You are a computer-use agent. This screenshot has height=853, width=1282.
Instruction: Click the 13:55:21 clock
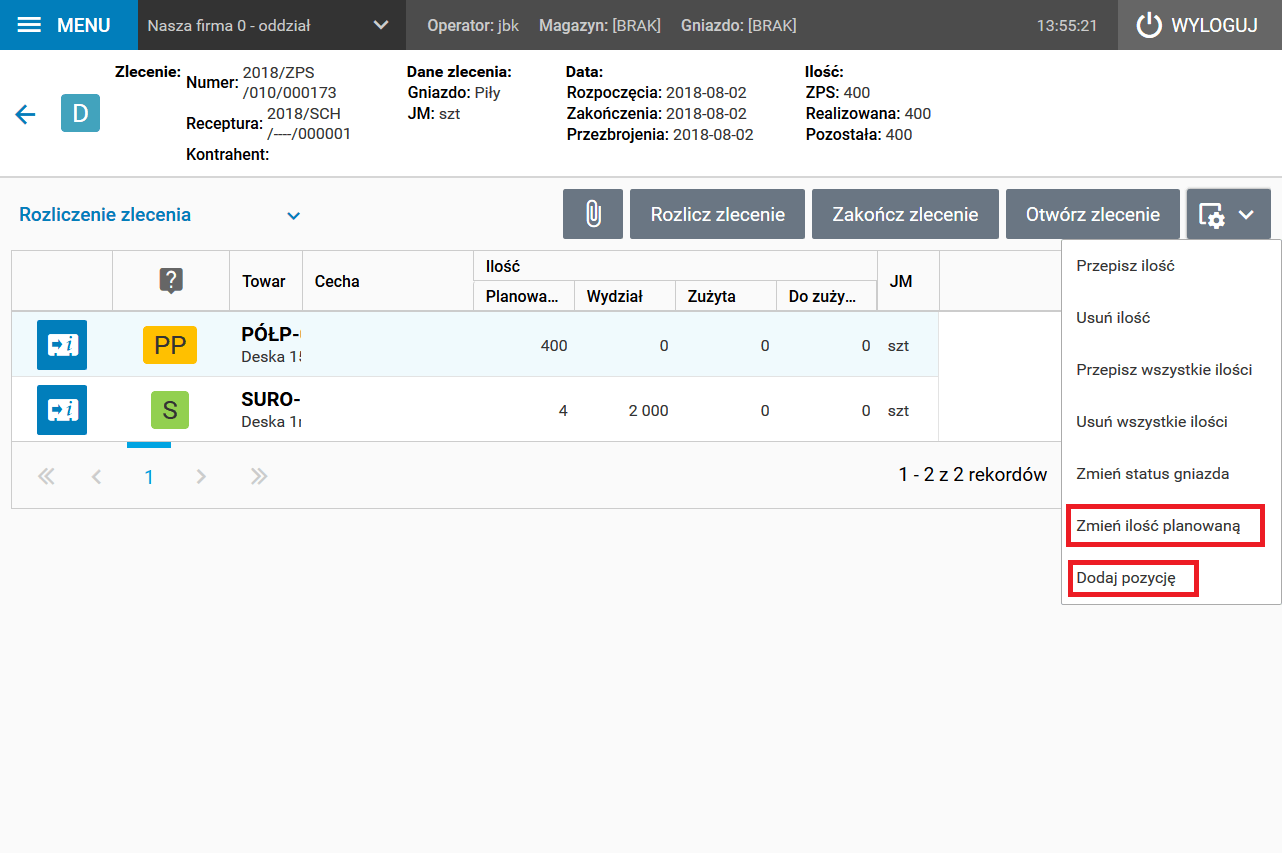tap(1067, 26)
